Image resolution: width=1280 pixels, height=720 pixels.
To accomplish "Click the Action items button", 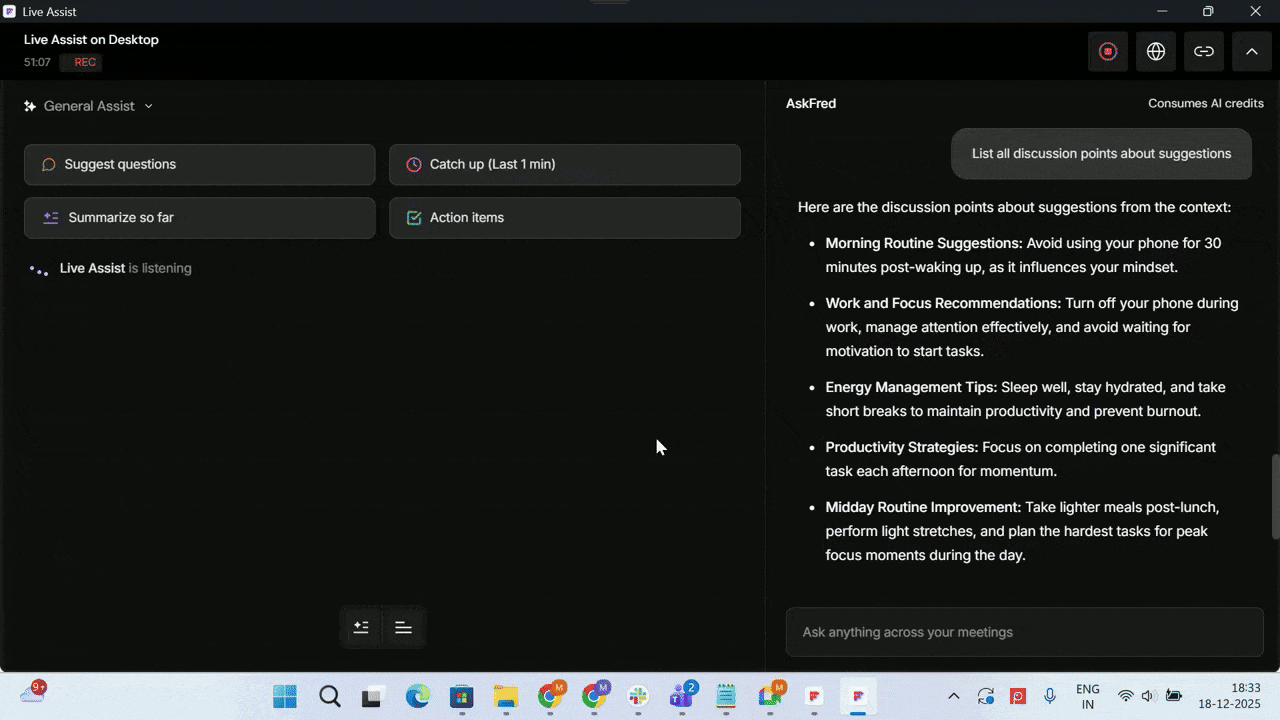I will tap(565, 217).
